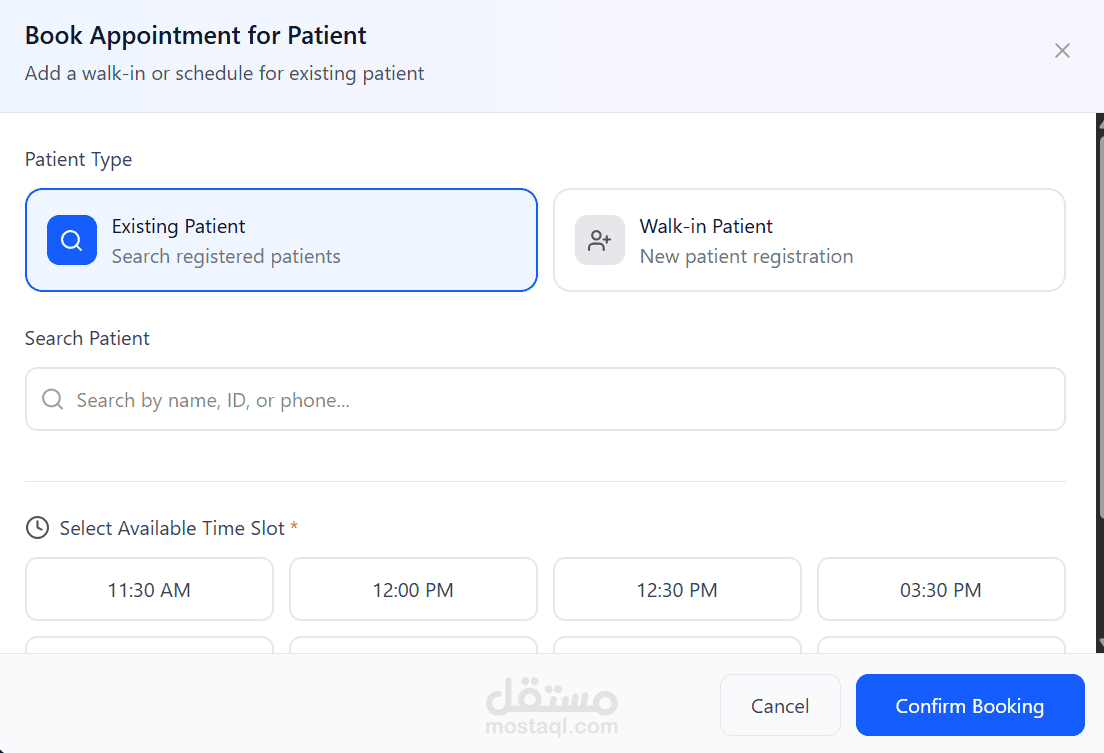Book the 03:30 PM time slot
Viewport: 1104px width, 753px height.
tap(941, 590)
